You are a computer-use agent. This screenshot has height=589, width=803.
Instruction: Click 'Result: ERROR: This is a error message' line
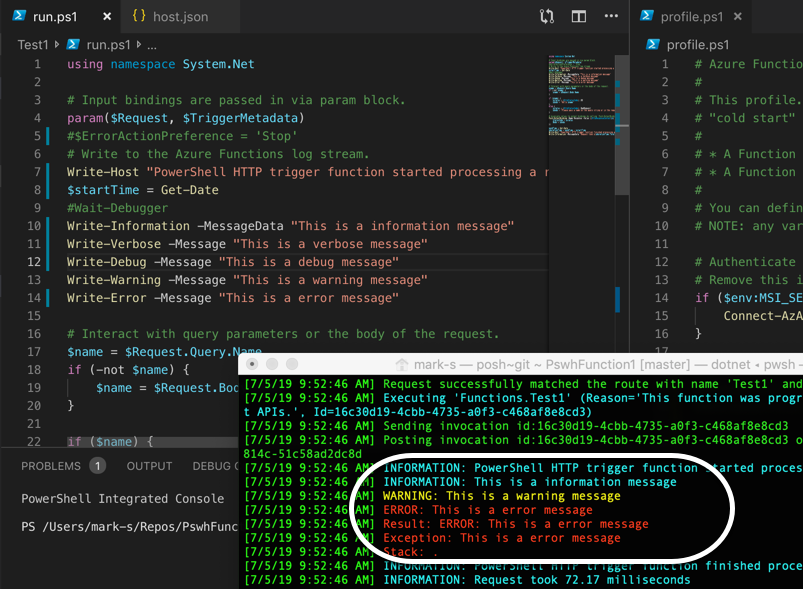click(x=515, y=524)
